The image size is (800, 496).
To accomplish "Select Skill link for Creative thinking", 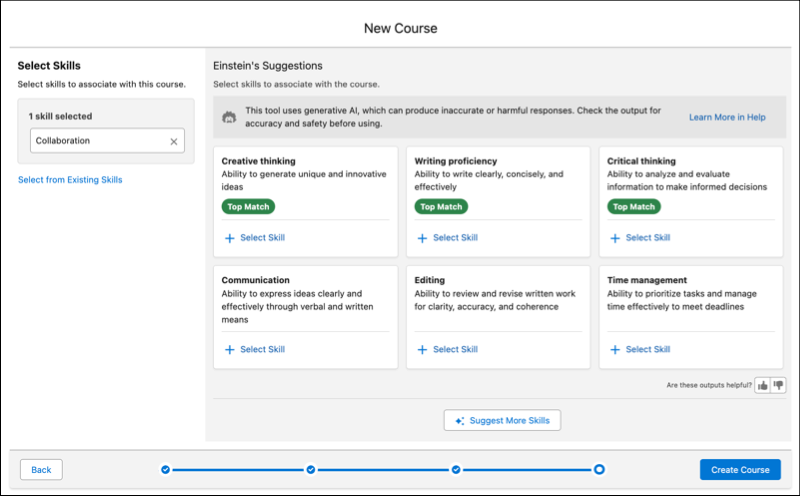I will pos(262,237).
